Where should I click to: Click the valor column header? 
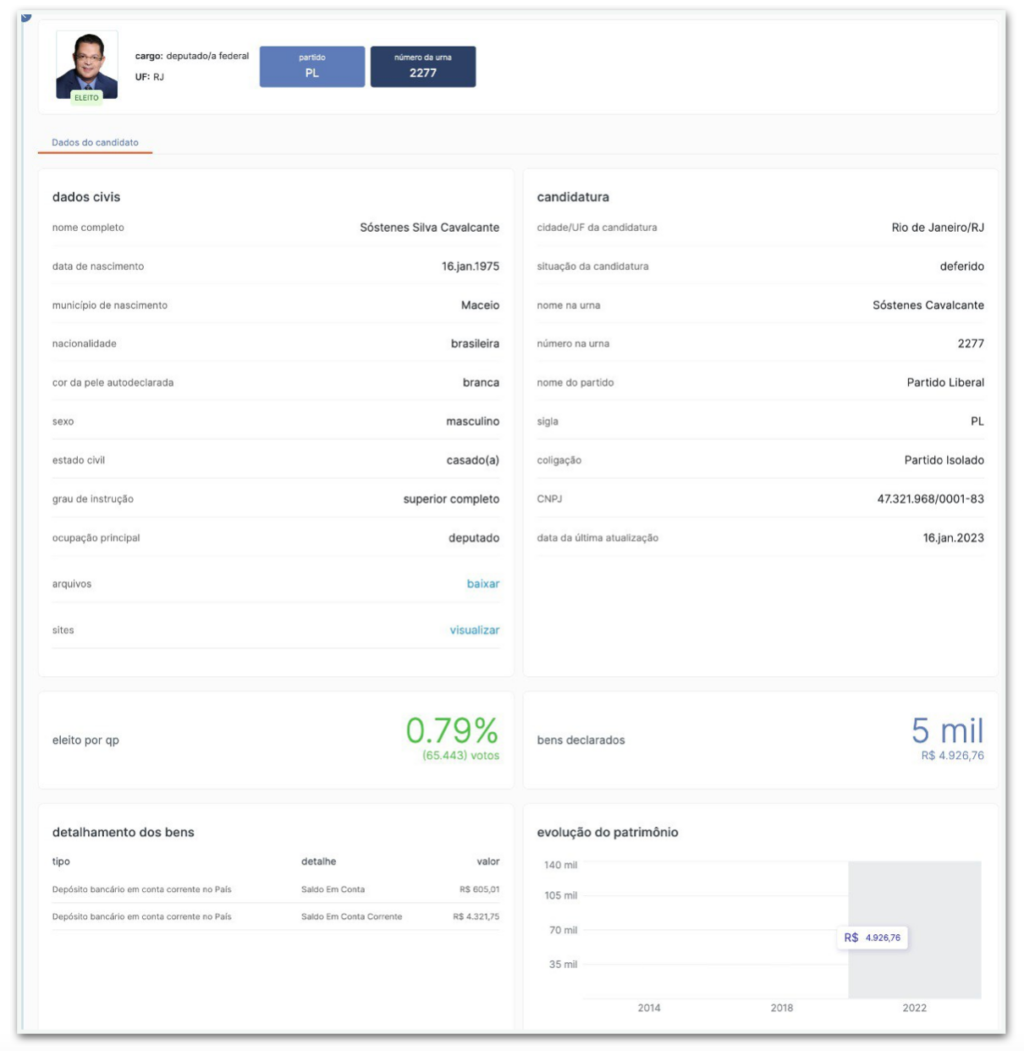click(487, 861)
